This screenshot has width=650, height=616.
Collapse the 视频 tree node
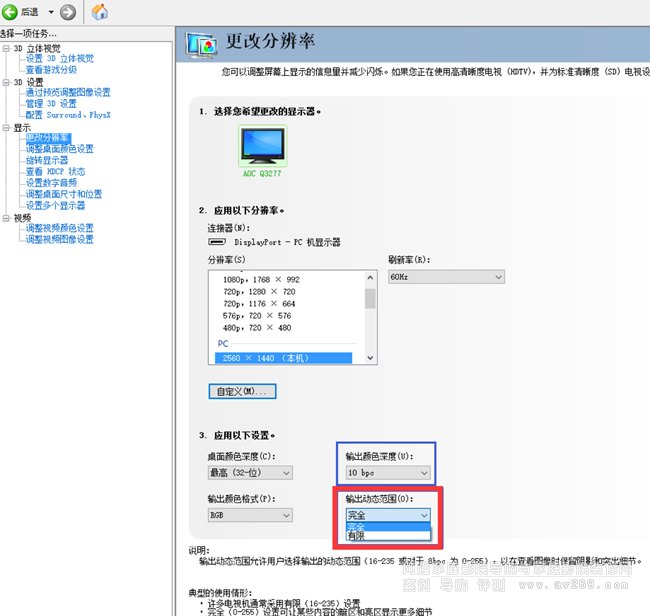(x=6, y=218)
